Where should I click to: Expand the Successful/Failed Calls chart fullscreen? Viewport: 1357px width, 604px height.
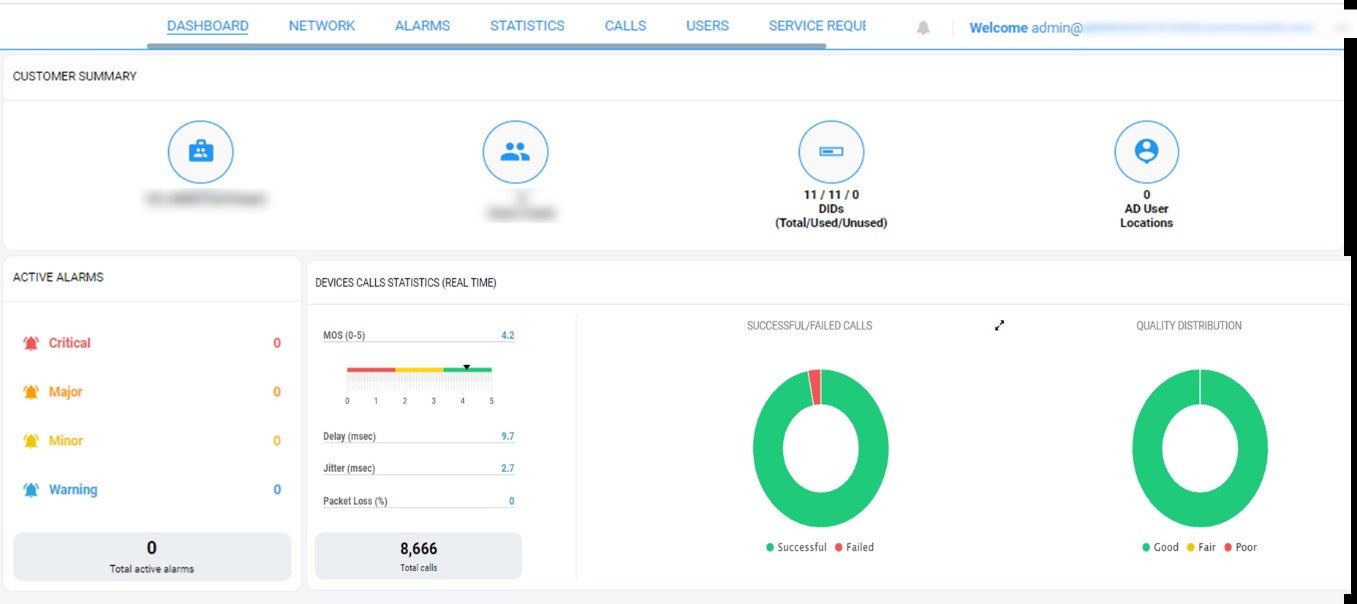click(999, 325)
